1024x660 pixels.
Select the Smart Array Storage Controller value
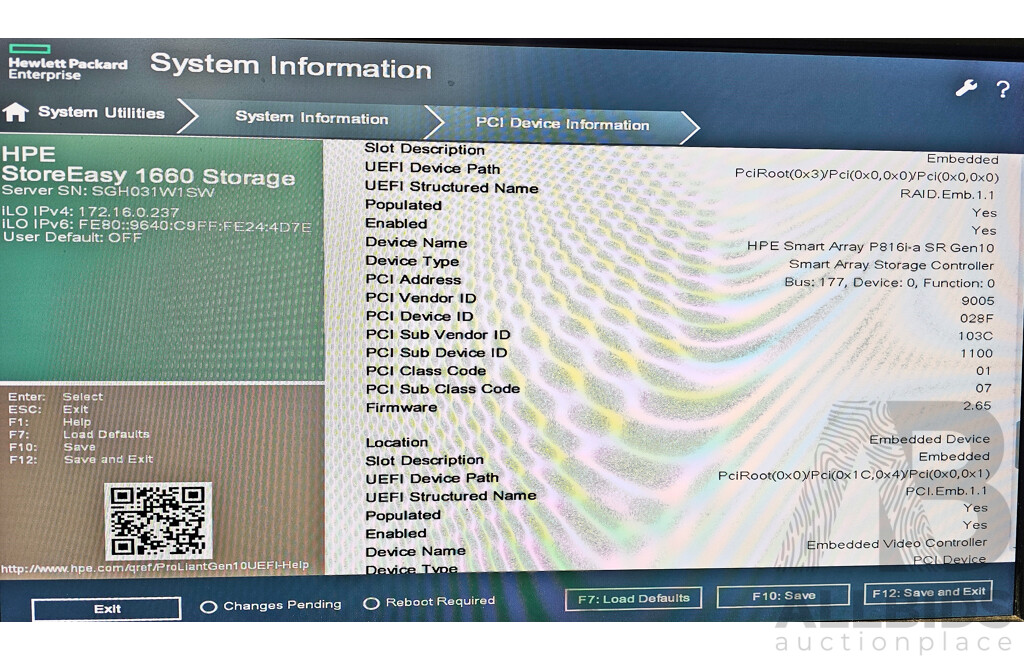tap(891, 264)
